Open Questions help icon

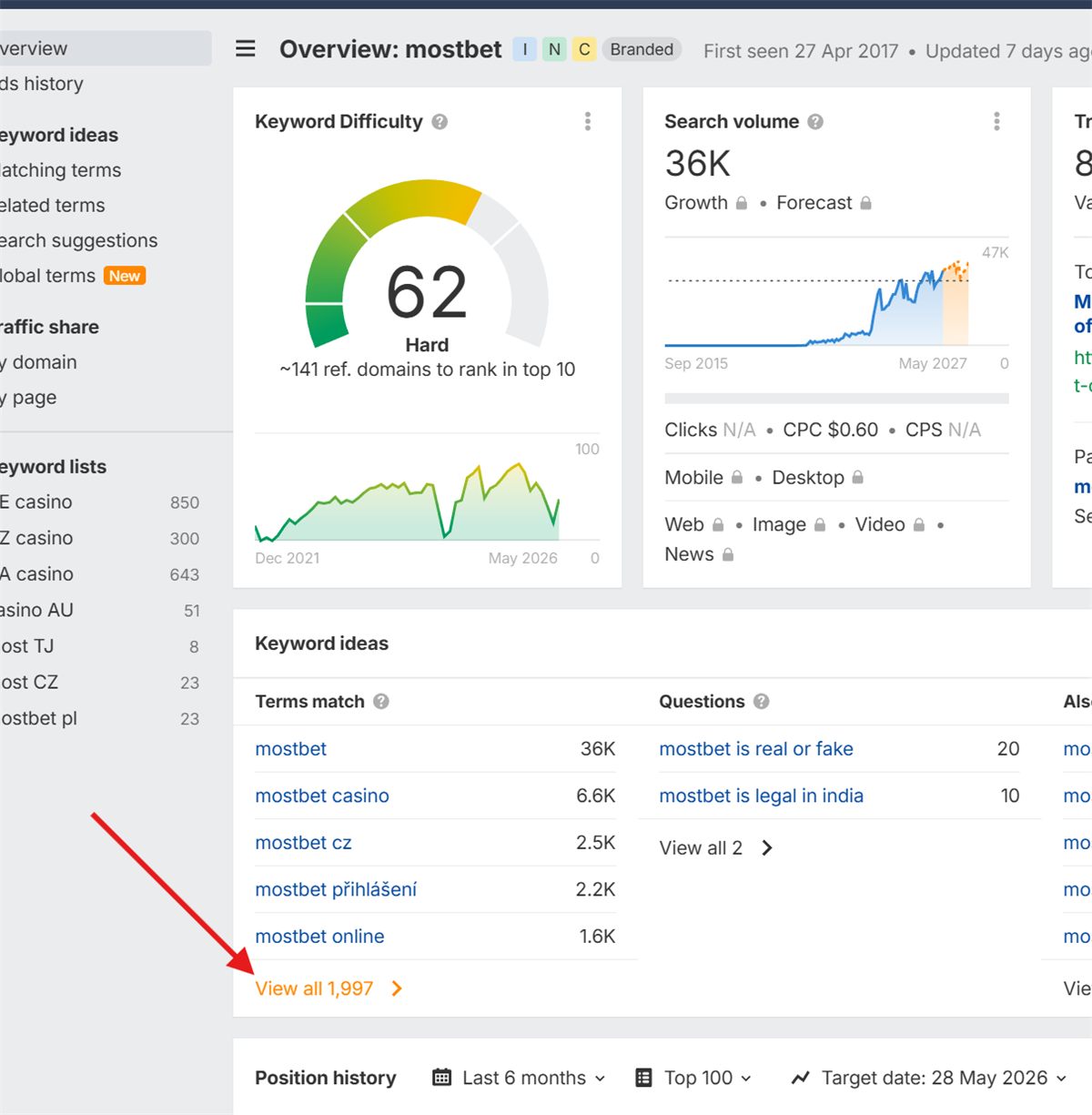(x=762, y=702)
